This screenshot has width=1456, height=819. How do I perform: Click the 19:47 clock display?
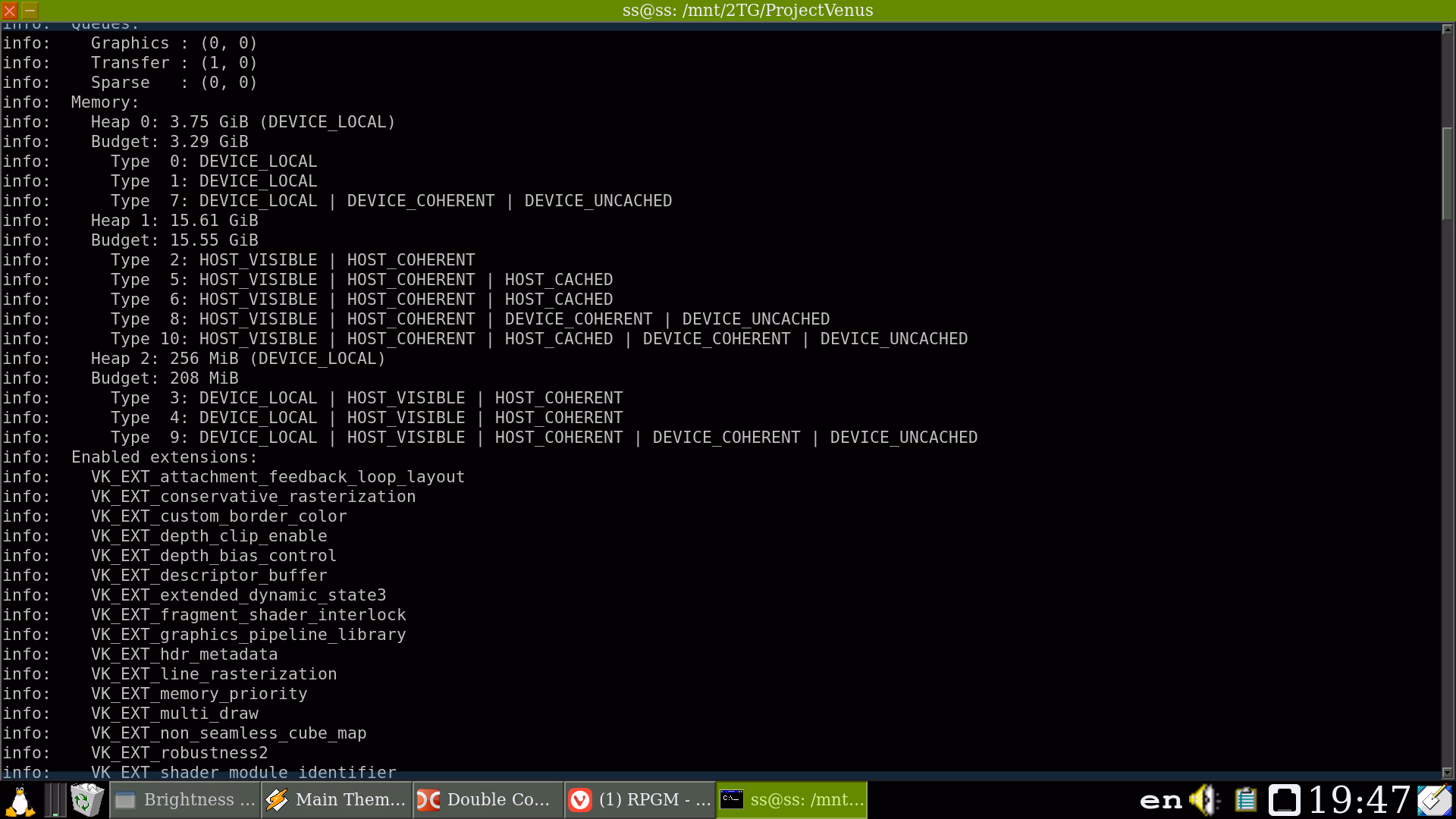point(1360,800)
